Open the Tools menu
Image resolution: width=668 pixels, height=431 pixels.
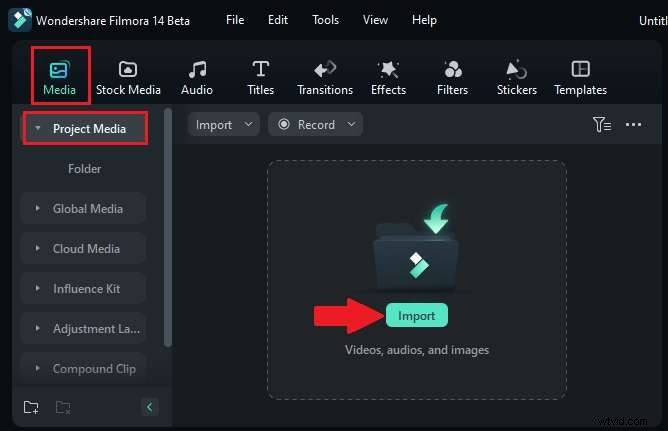pyautogui.click(x=325, y=20)
